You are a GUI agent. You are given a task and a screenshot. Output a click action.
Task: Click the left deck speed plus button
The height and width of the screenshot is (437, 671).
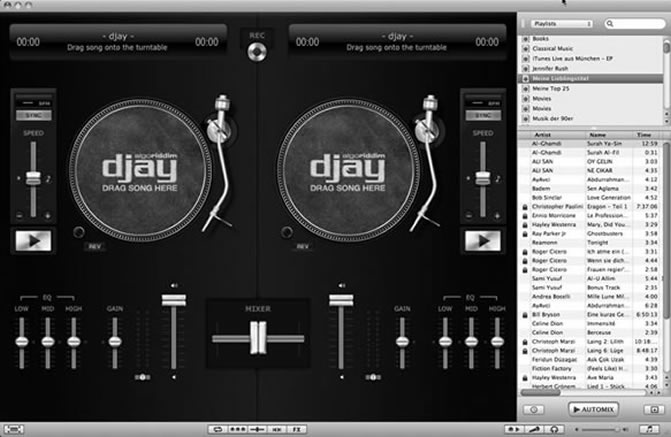(48, 216)
